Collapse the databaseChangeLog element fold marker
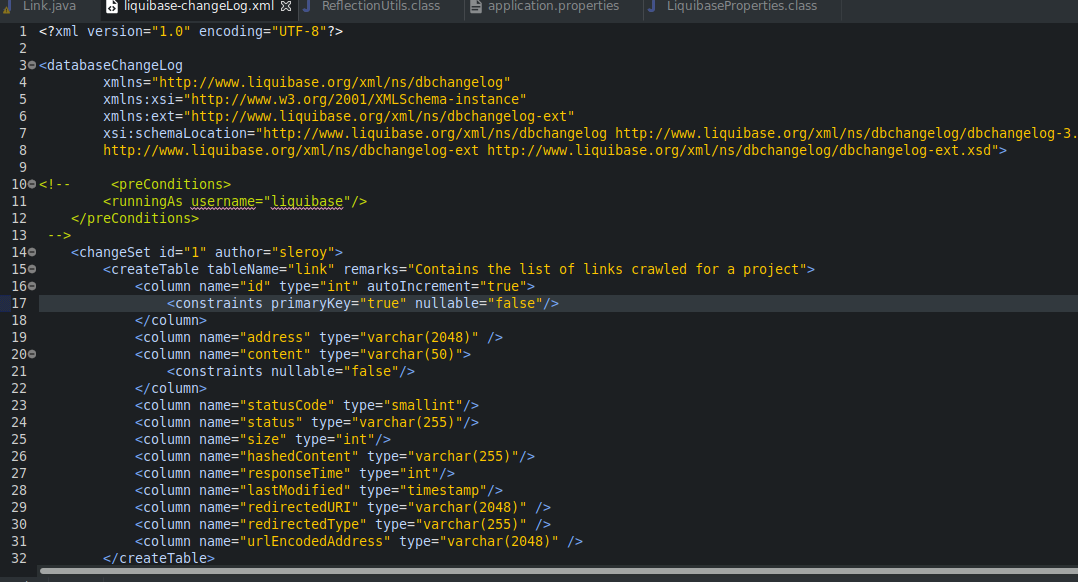The height and width of the screenshot is (582, 1078). pyautogui.click(x=33, y=64)
